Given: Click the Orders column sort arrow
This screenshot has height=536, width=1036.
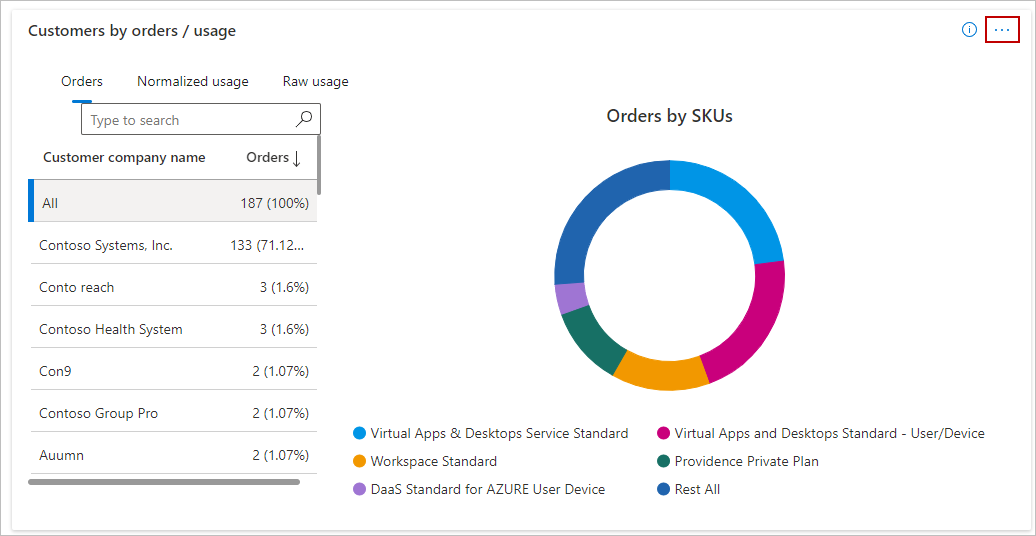Looking at the screenshot, I should (297, 158).
